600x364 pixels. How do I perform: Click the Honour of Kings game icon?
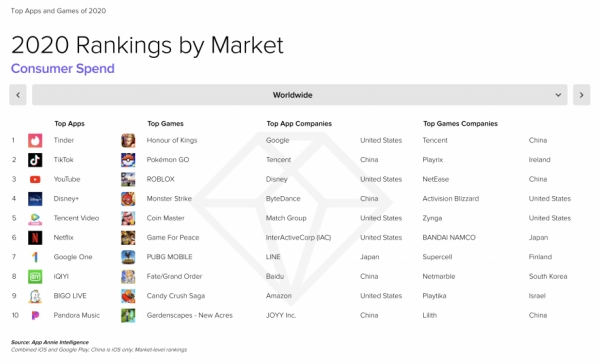[x=128, y=140]
